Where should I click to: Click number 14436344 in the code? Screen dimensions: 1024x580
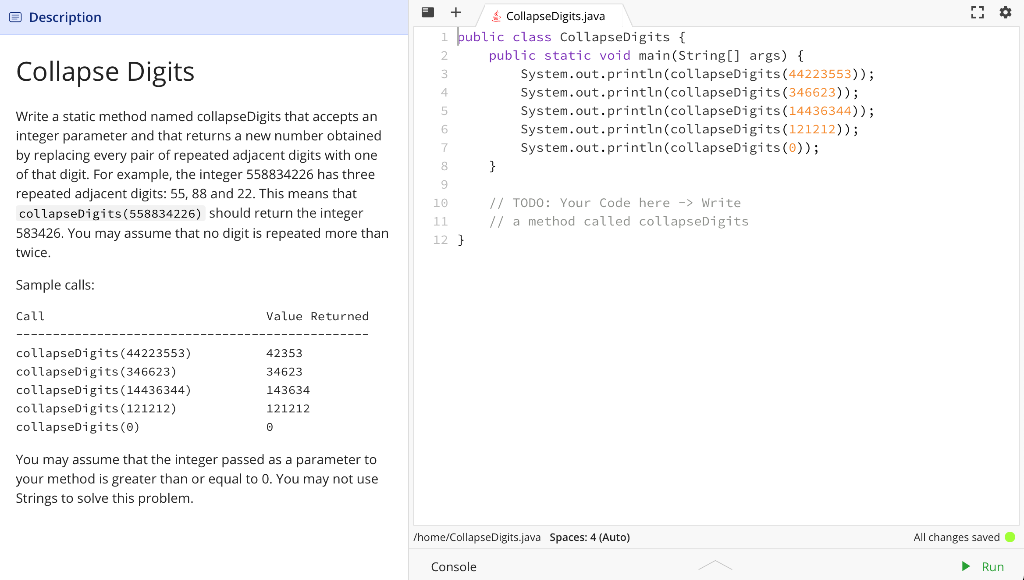pyautogui.click(x=820, y=110)
